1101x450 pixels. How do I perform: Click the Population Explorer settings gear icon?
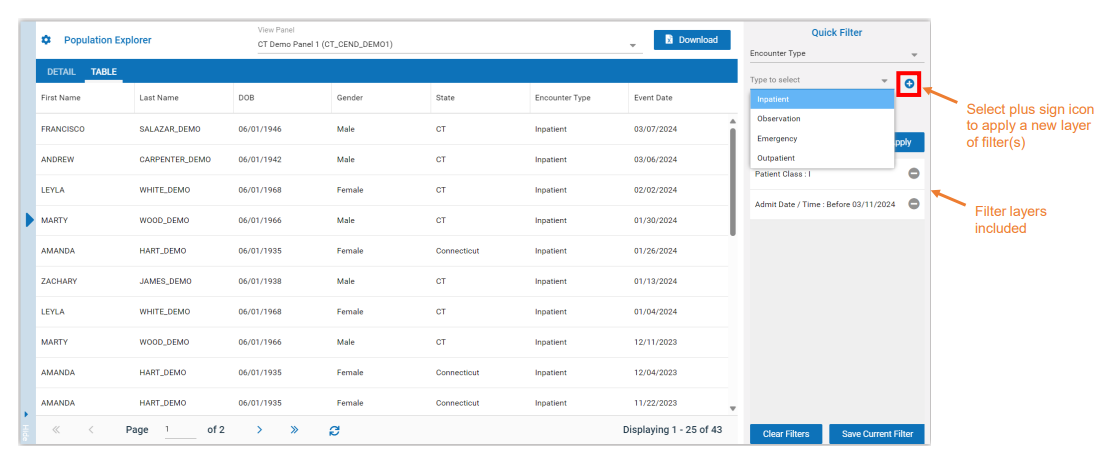46,40
